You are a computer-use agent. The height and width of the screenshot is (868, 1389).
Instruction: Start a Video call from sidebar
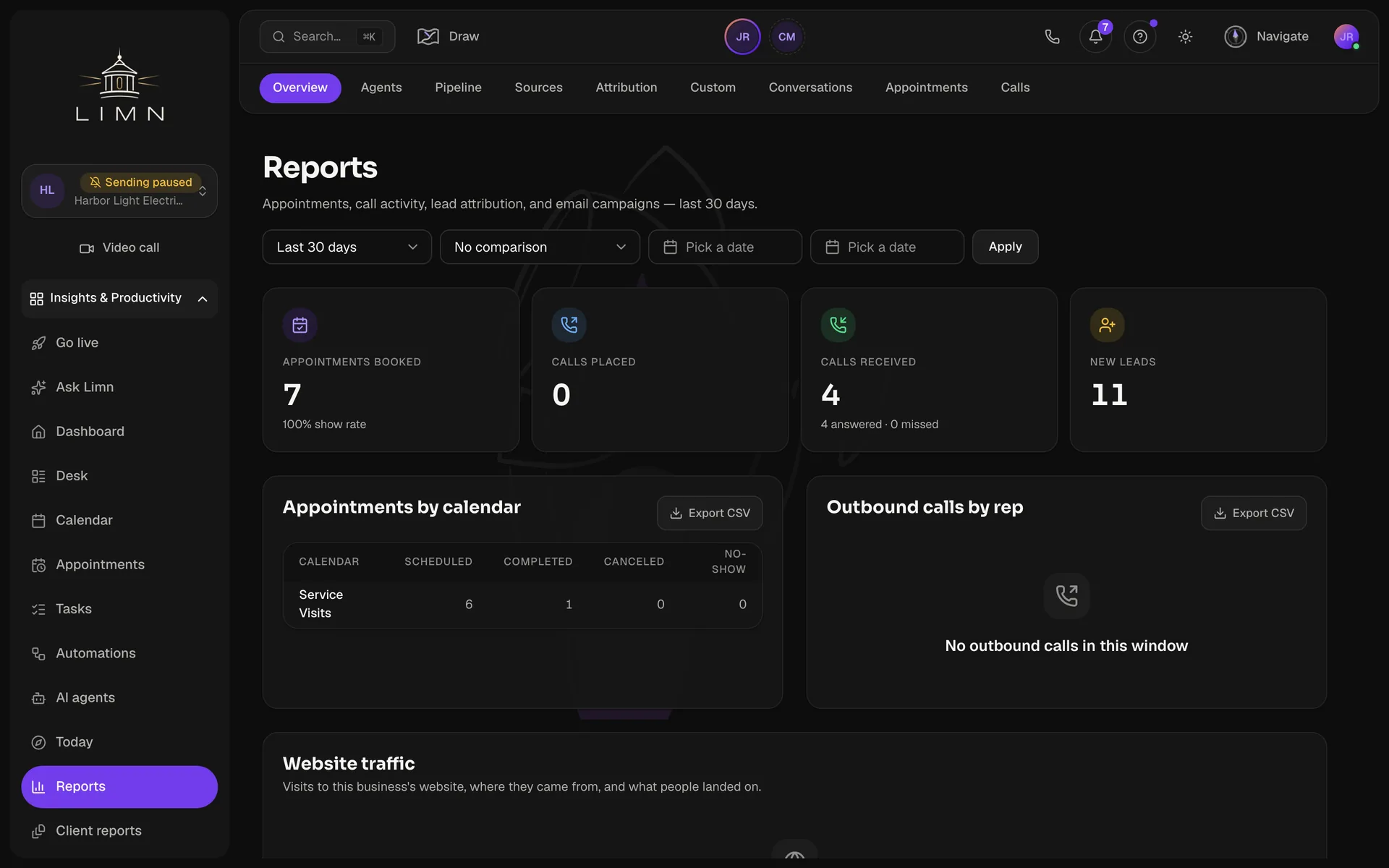point(119,248)
